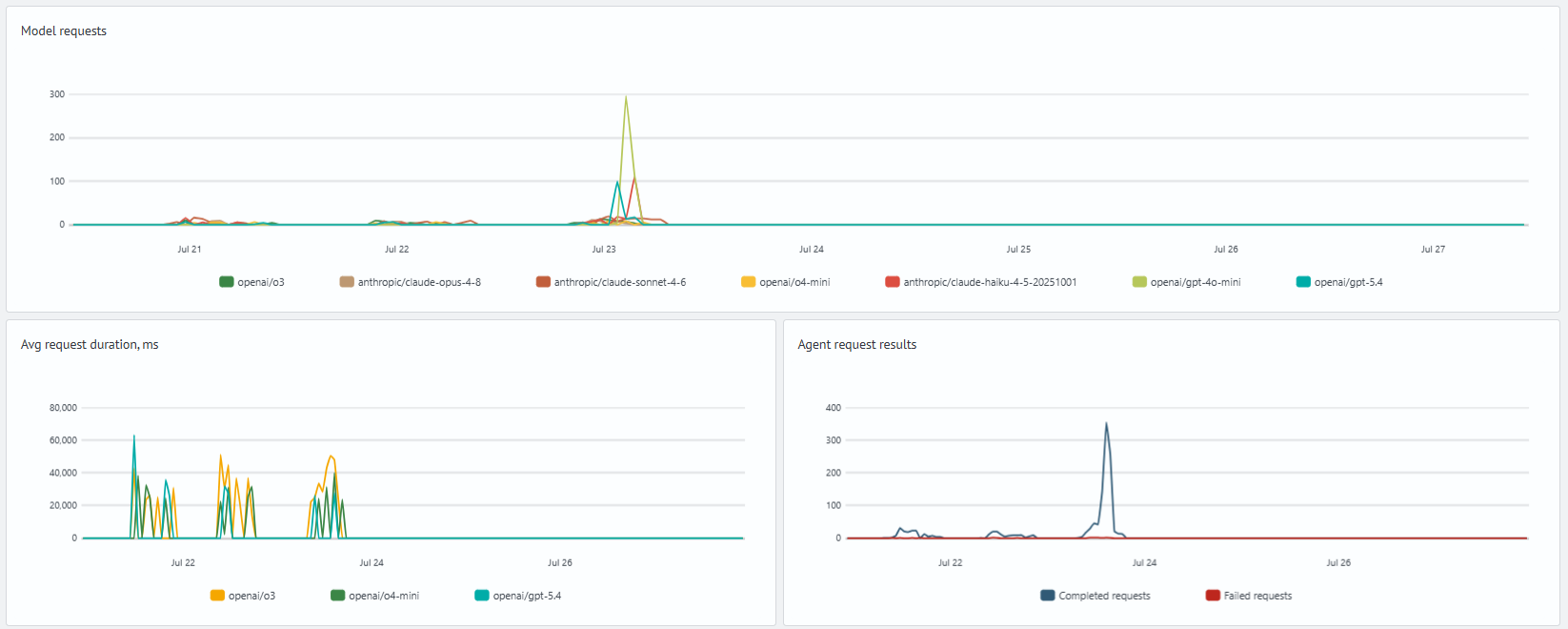
Task: Toggle anthropic/claude-opus-4-8 legend entry
Action: (x=411, y=282)
